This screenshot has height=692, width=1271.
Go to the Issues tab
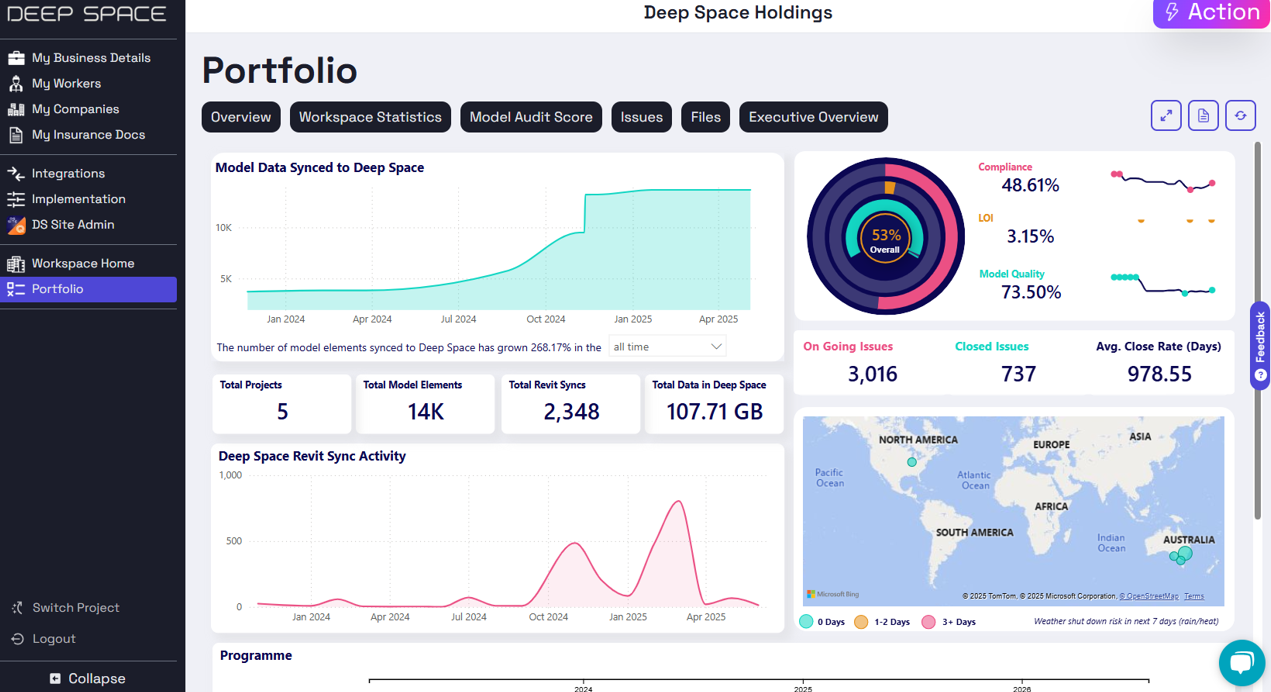642,117
